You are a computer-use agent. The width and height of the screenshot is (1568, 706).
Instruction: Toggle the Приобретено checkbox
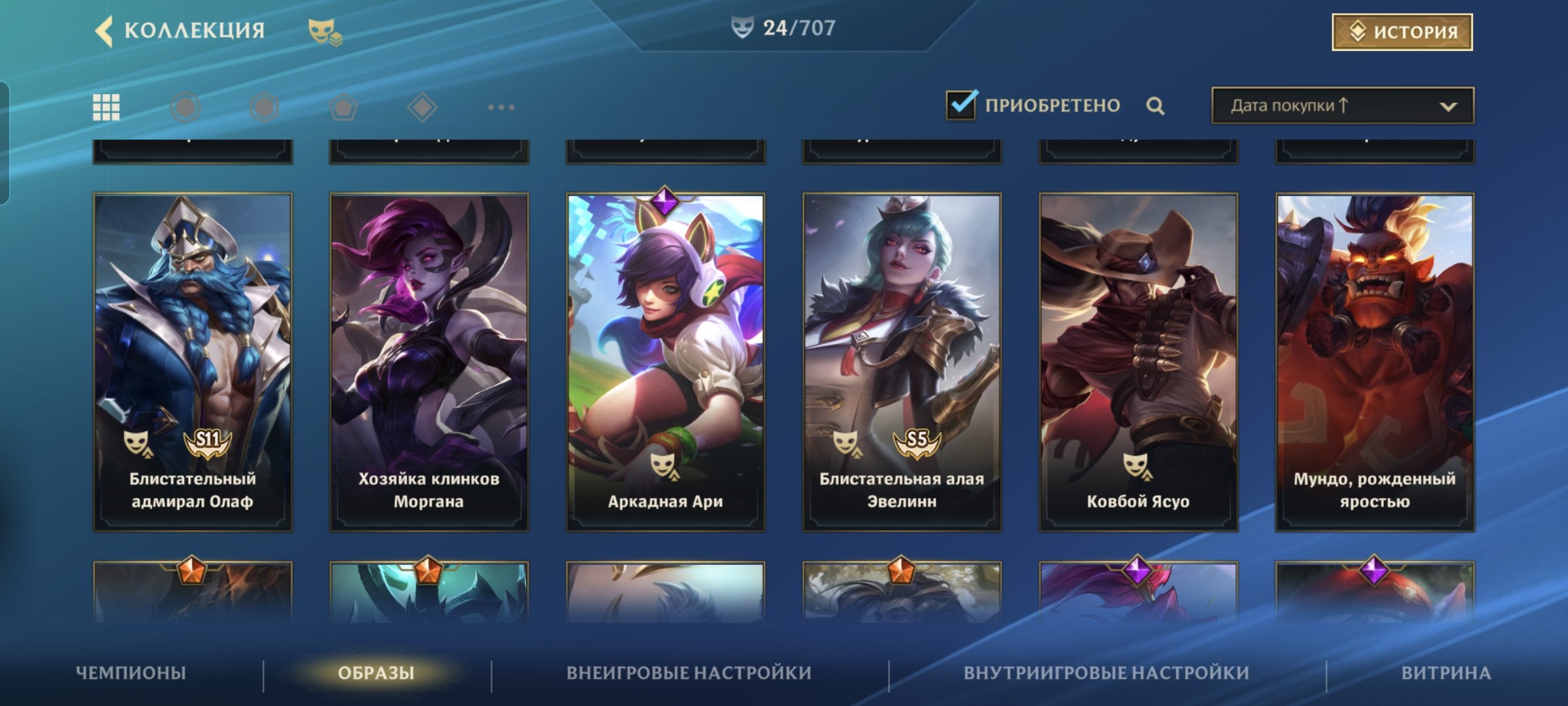pos(962,105)
